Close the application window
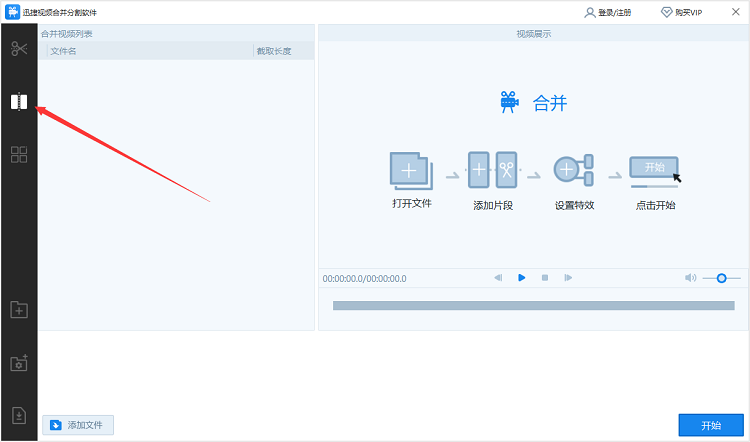The width and height of the screenshot is (750, 442). tap(736, 12)
